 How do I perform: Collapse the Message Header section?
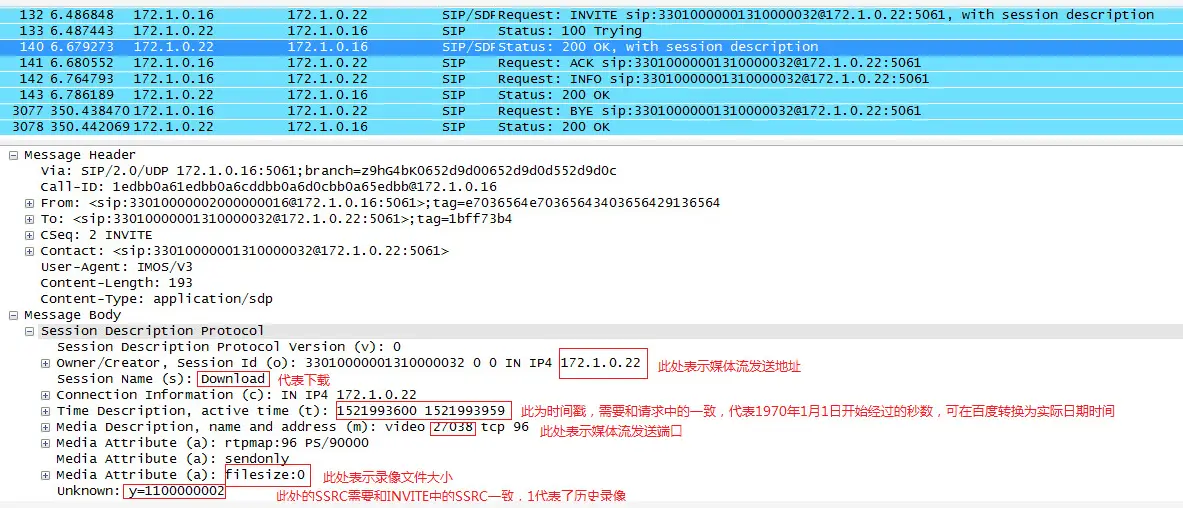13,155
